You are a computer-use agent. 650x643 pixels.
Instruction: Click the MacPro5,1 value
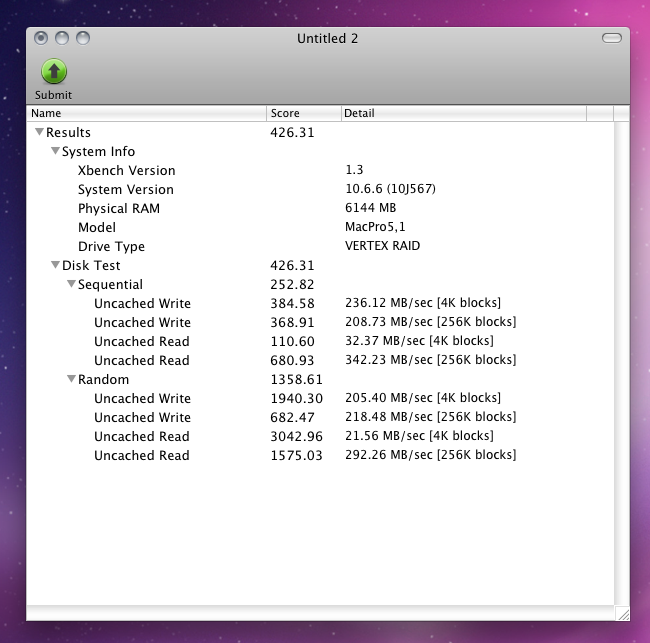pyautogui.click(x=376, y=227)
